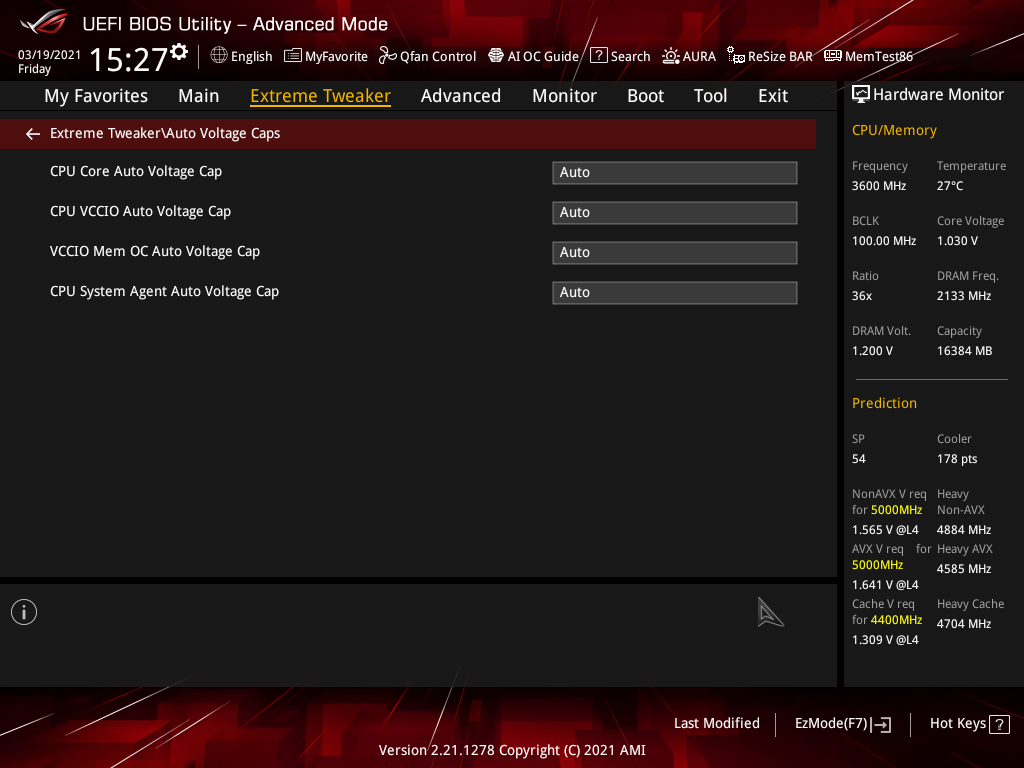Launch AI OC Guide label
Image resolution: width=1024 pixels, height=768 pixels.
click(543, 57)
